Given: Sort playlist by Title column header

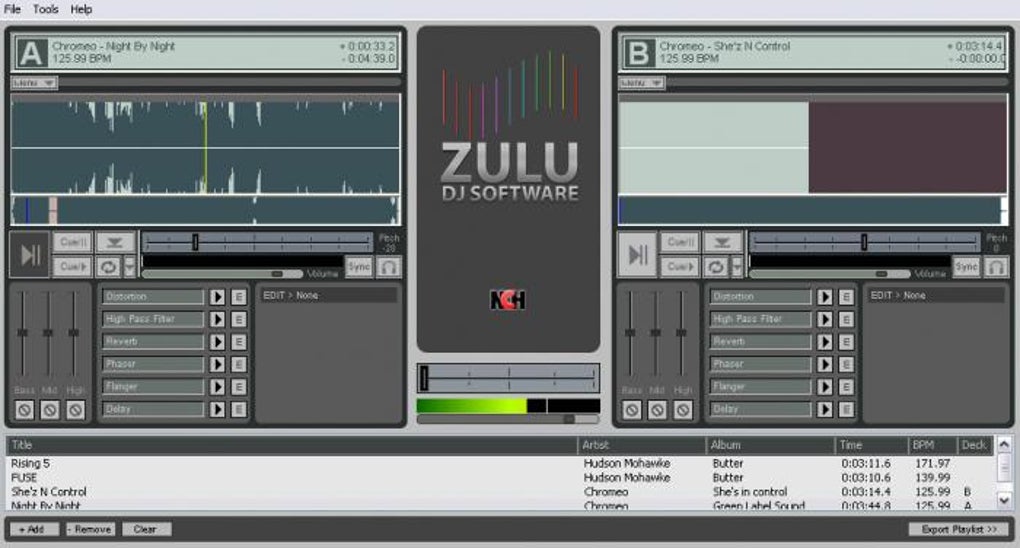Looking at the screenshot, I should point(292,445).
